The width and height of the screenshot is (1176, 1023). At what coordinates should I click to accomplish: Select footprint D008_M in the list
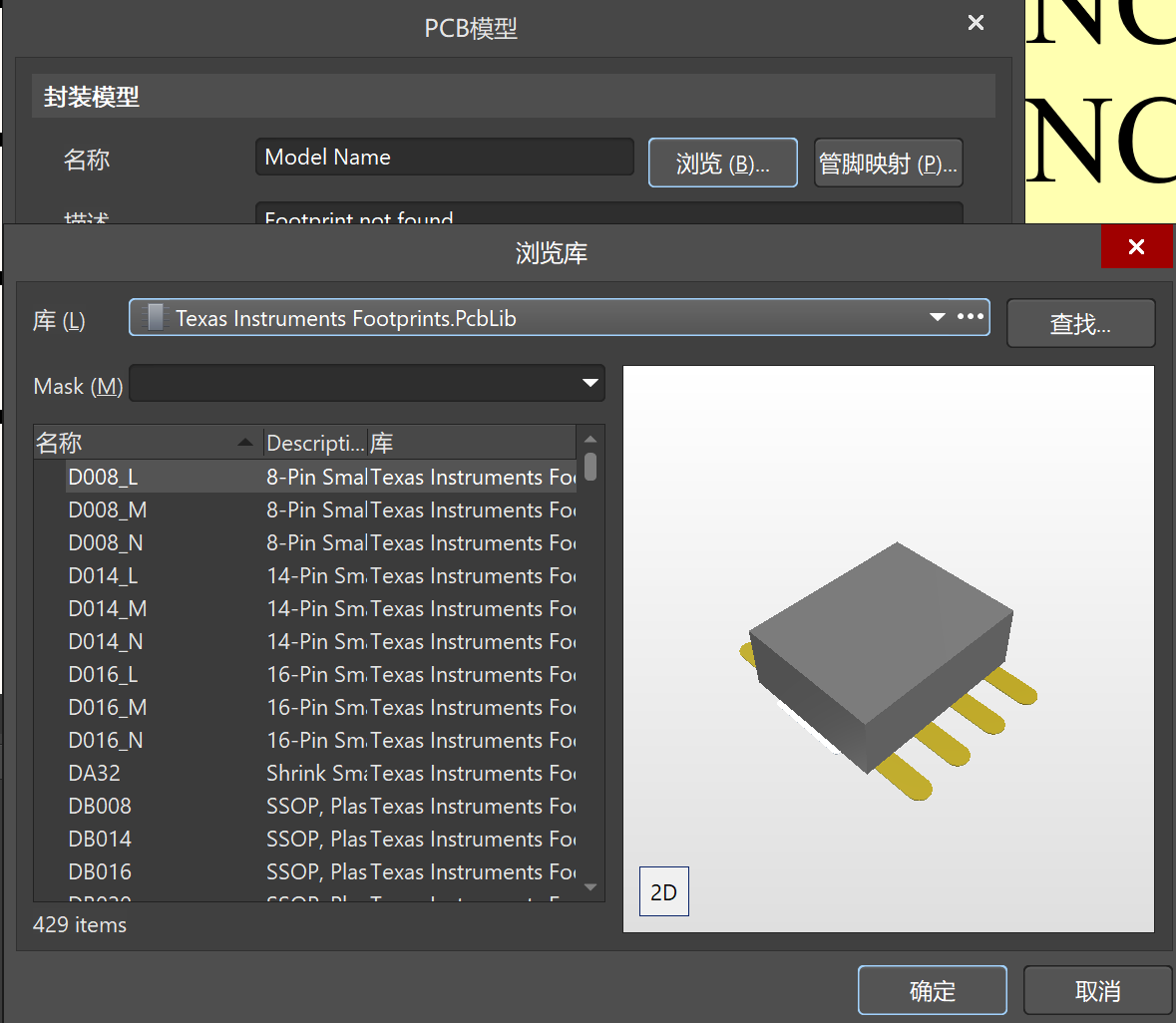click(108, 511)
